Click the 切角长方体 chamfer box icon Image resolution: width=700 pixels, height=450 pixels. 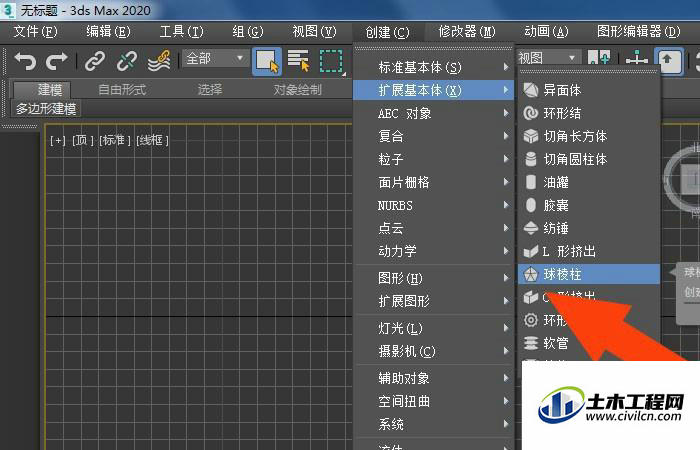530,136
